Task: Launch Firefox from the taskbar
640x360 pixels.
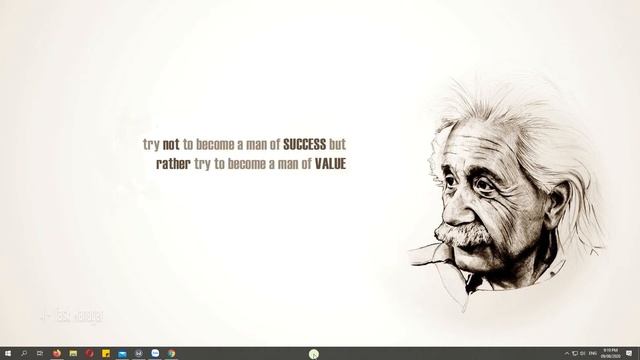Action: [57, 353]
